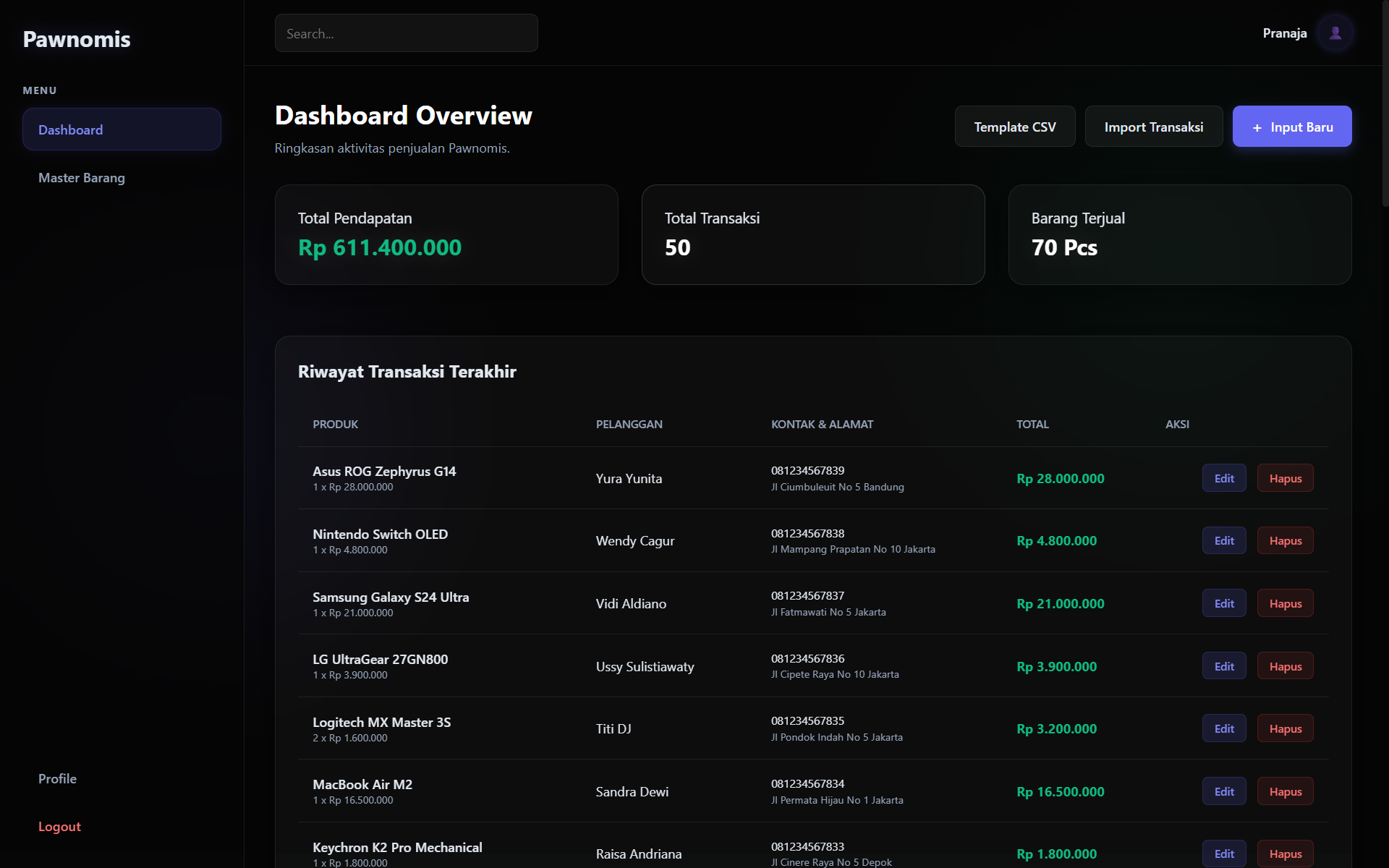The height and width of the screenshot is (868, 1389).
Task: Hapus the Nintendo Switch OLED transaction
Action: [x=1285, y=541]
